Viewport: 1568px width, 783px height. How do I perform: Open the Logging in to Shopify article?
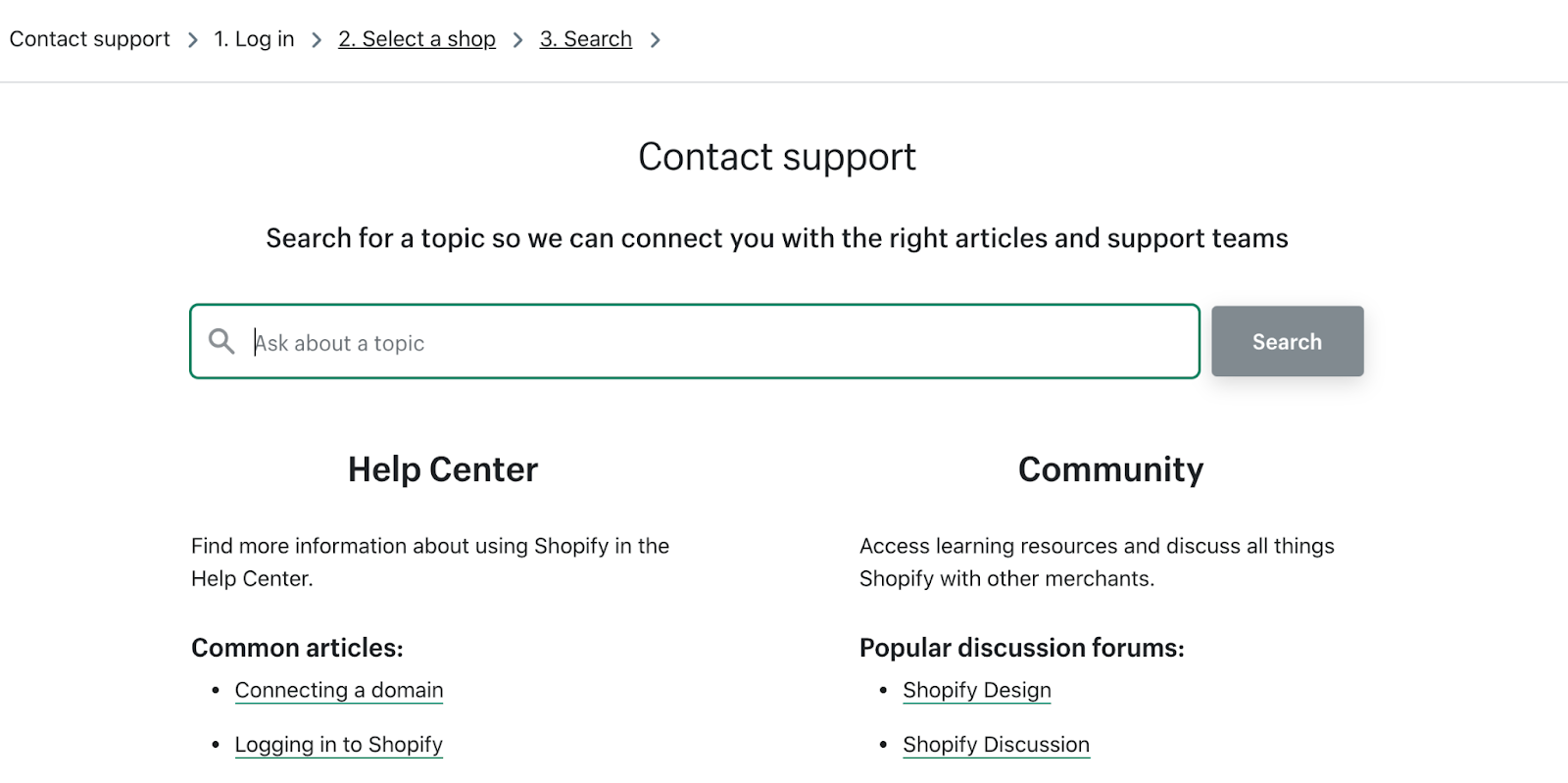[x=339, y=745]
